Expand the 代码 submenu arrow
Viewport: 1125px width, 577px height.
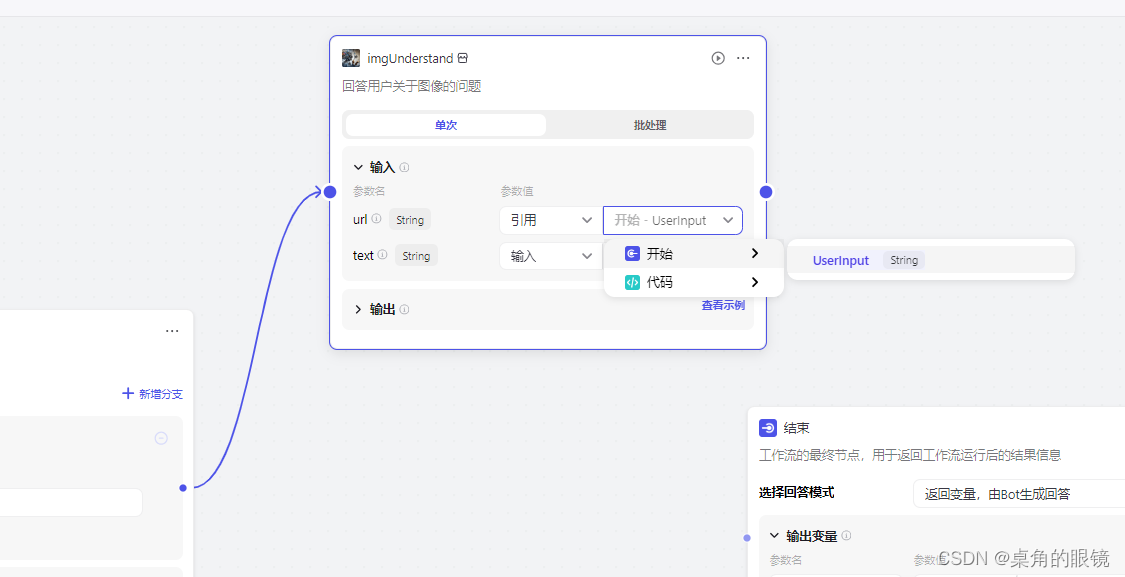[x=755, y=282]
